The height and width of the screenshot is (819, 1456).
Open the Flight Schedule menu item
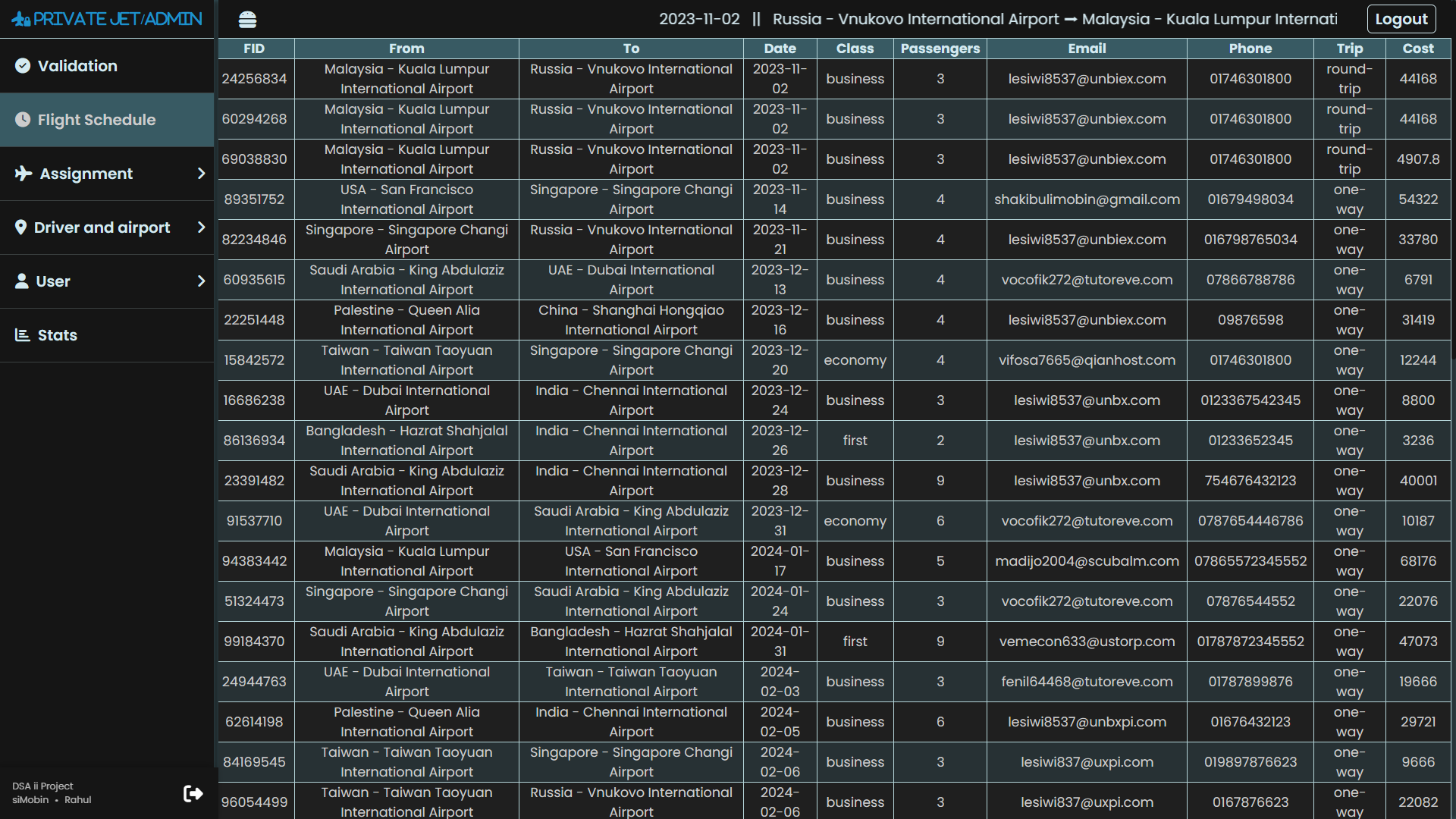[x=107, y=120]
